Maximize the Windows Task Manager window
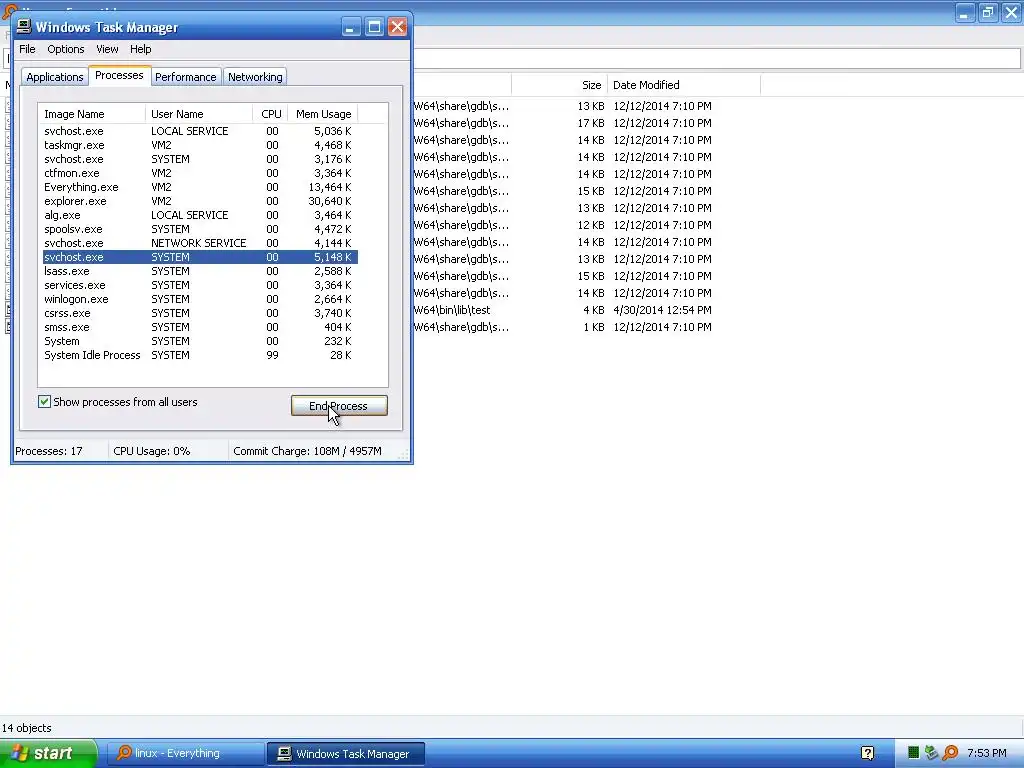Screen dimensions: 1024x768 [x=374, y=27]
